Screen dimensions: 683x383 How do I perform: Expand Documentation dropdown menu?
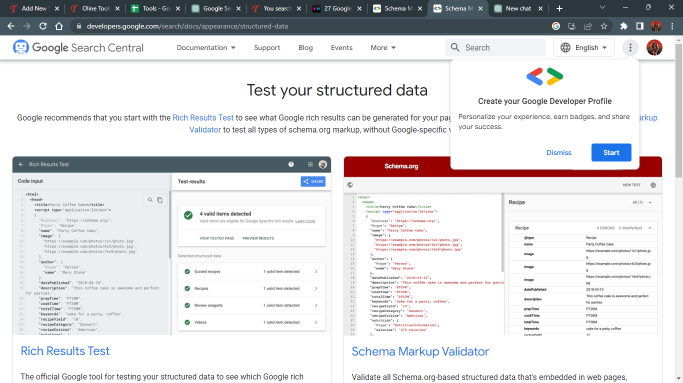[206, 47]
